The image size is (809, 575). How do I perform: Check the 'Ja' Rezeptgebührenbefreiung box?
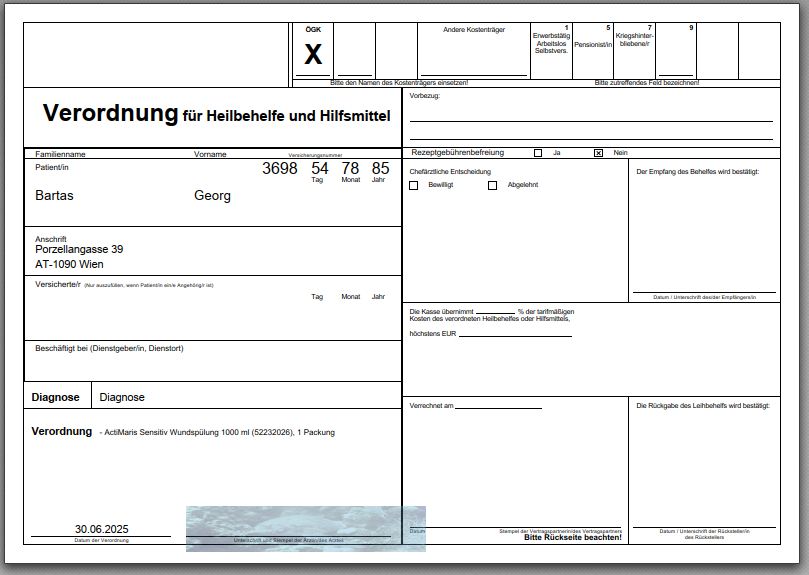538,153
